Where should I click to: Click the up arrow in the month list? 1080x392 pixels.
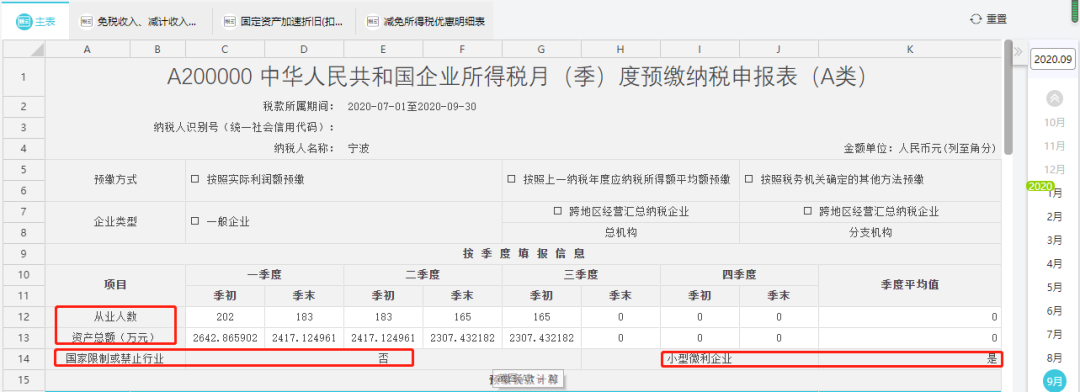(1055, 99)
